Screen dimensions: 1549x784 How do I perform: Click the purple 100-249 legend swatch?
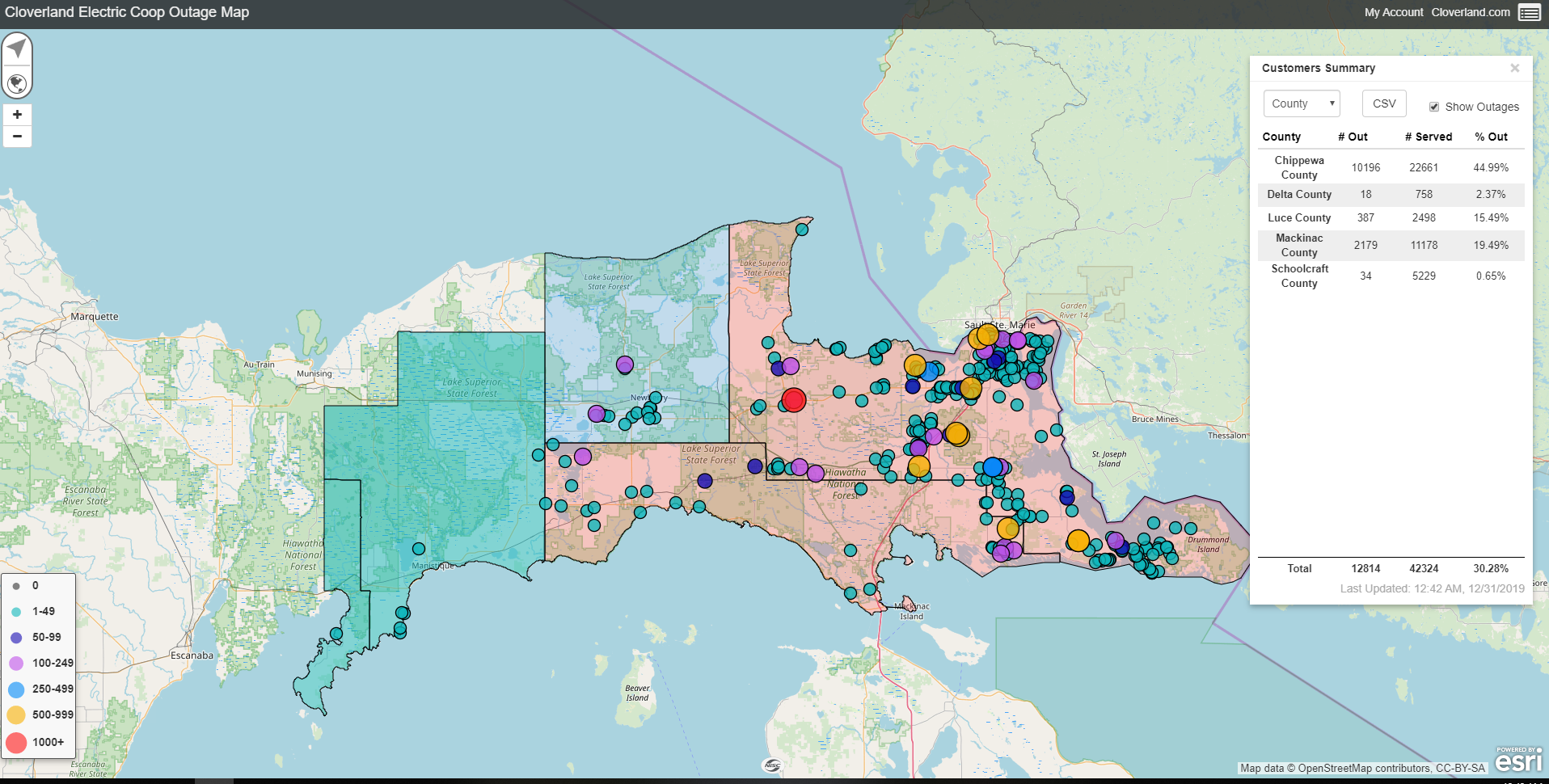click(x=16, y=664)
